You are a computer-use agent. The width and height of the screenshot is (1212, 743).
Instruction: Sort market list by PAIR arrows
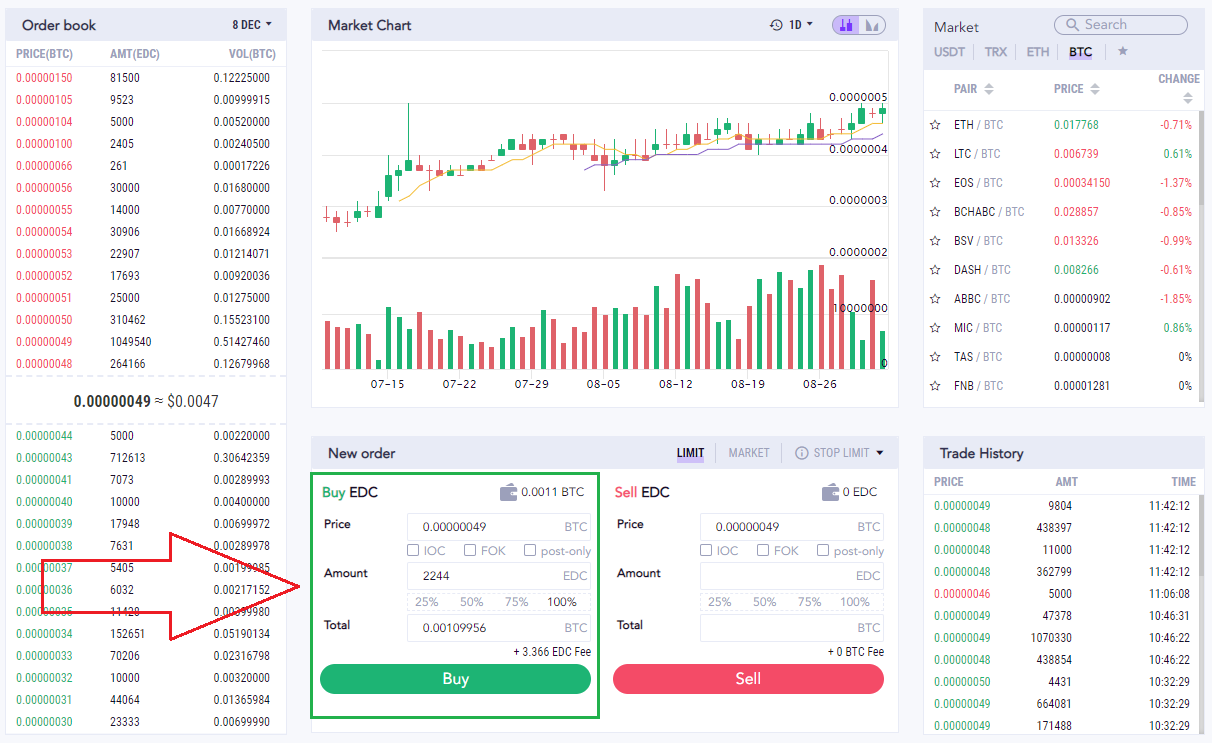click(x=989, y=89)
